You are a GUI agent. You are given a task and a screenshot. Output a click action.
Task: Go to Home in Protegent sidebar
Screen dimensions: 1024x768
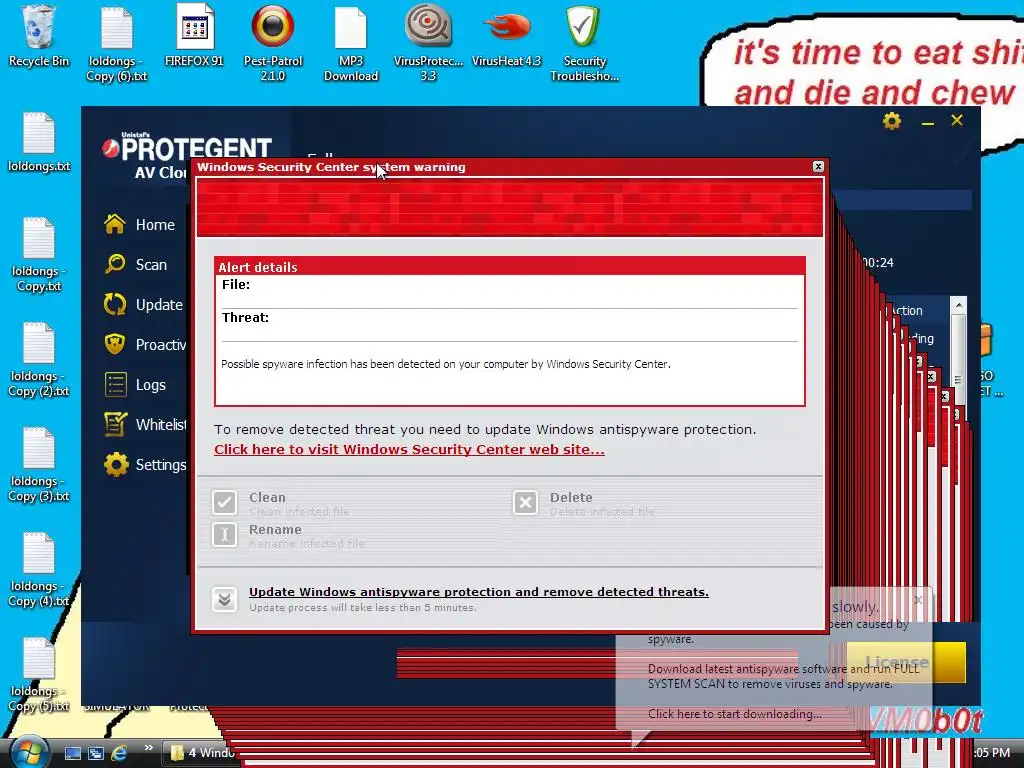(140, 224)
